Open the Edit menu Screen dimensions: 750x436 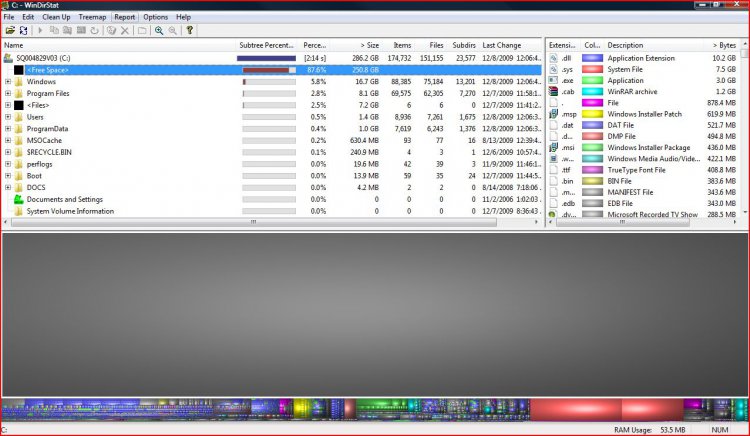point(28,17)
